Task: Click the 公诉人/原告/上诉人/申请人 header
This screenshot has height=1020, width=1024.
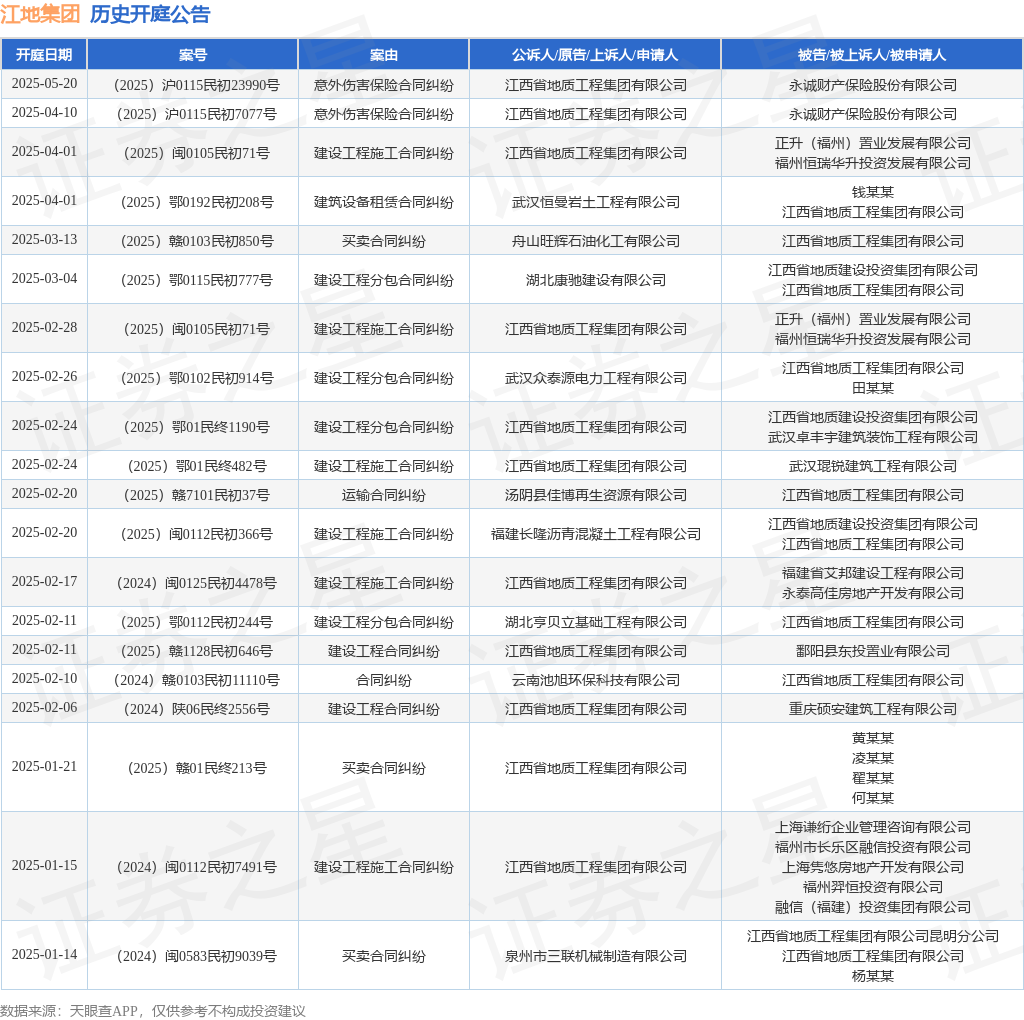Action: tap(595, 55)
